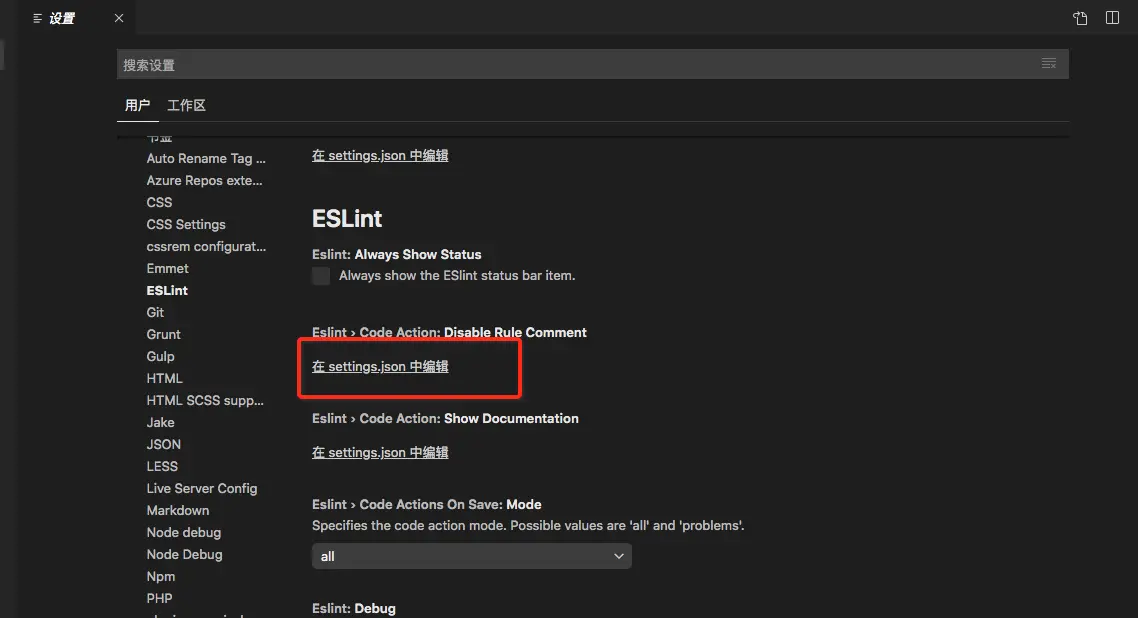Close the 设置 tab
Screen dimensions: 1138x618
(119, 18)
